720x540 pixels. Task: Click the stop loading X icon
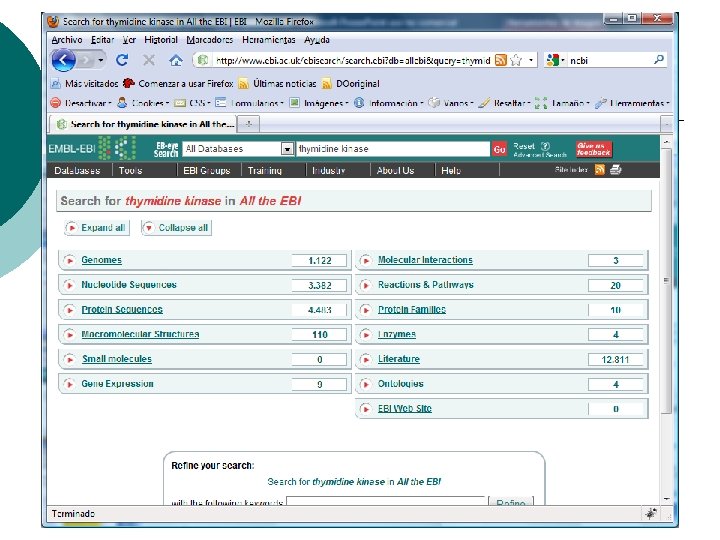point(148,60)
